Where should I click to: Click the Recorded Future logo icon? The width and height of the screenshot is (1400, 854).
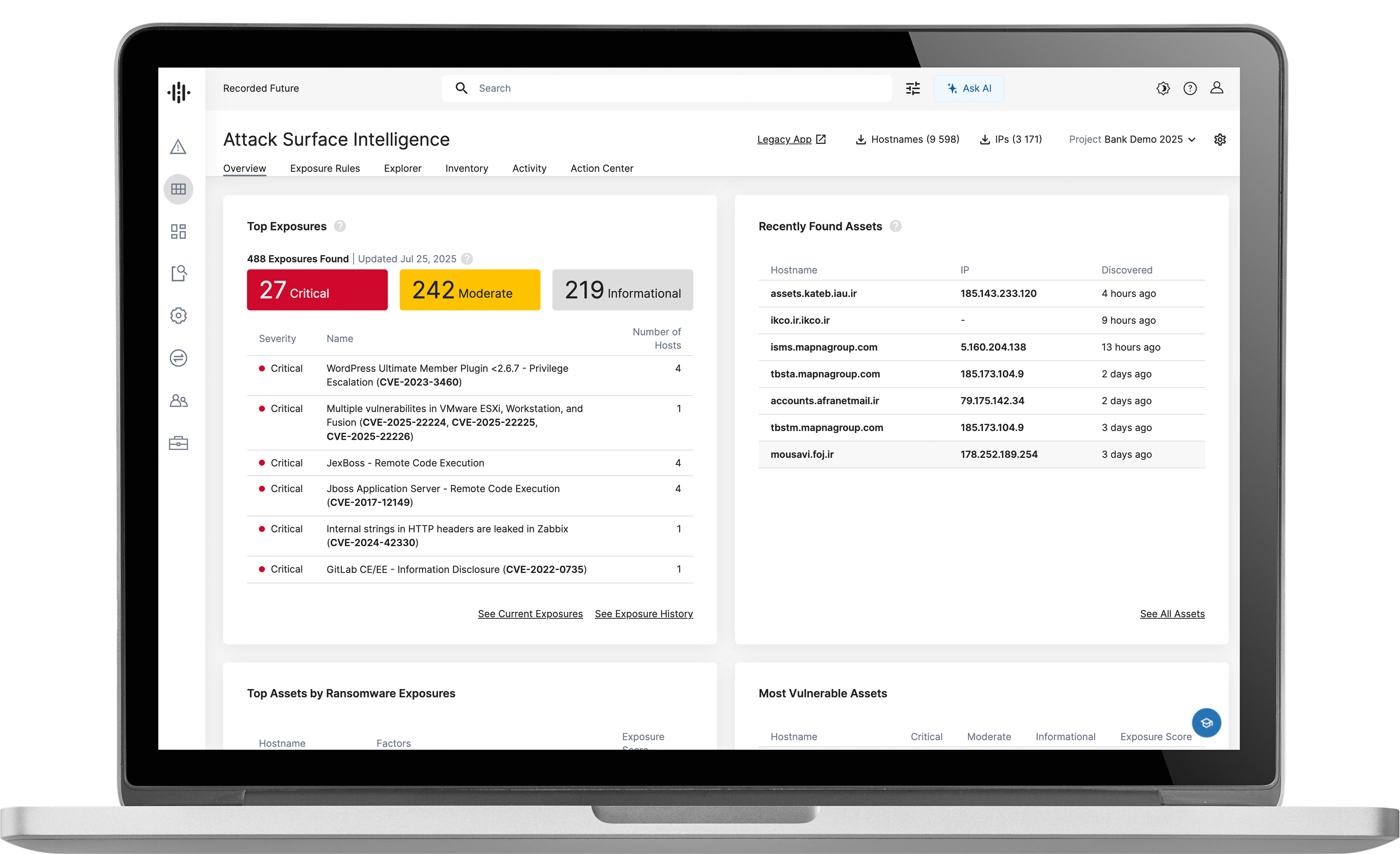point(178,91)
